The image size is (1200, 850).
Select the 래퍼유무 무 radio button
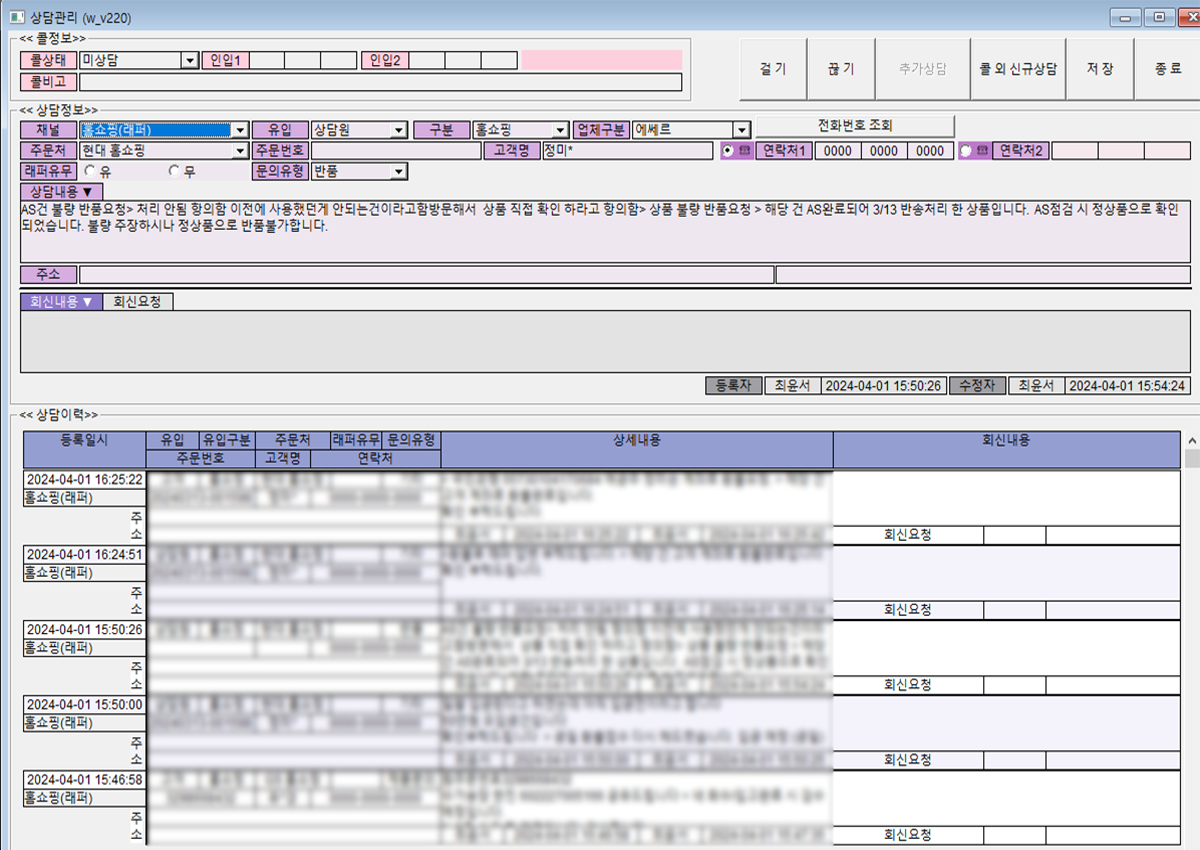174,171
